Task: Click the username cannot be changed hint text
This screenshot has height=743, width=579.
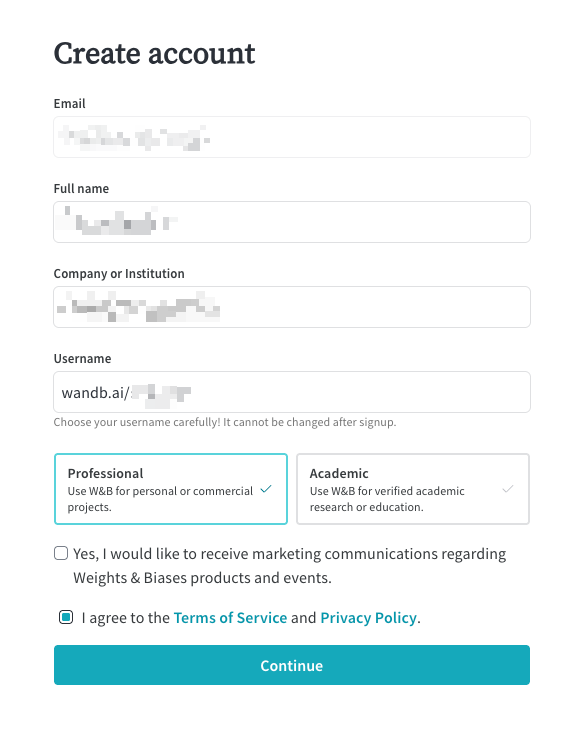Action: coord(225,422)
